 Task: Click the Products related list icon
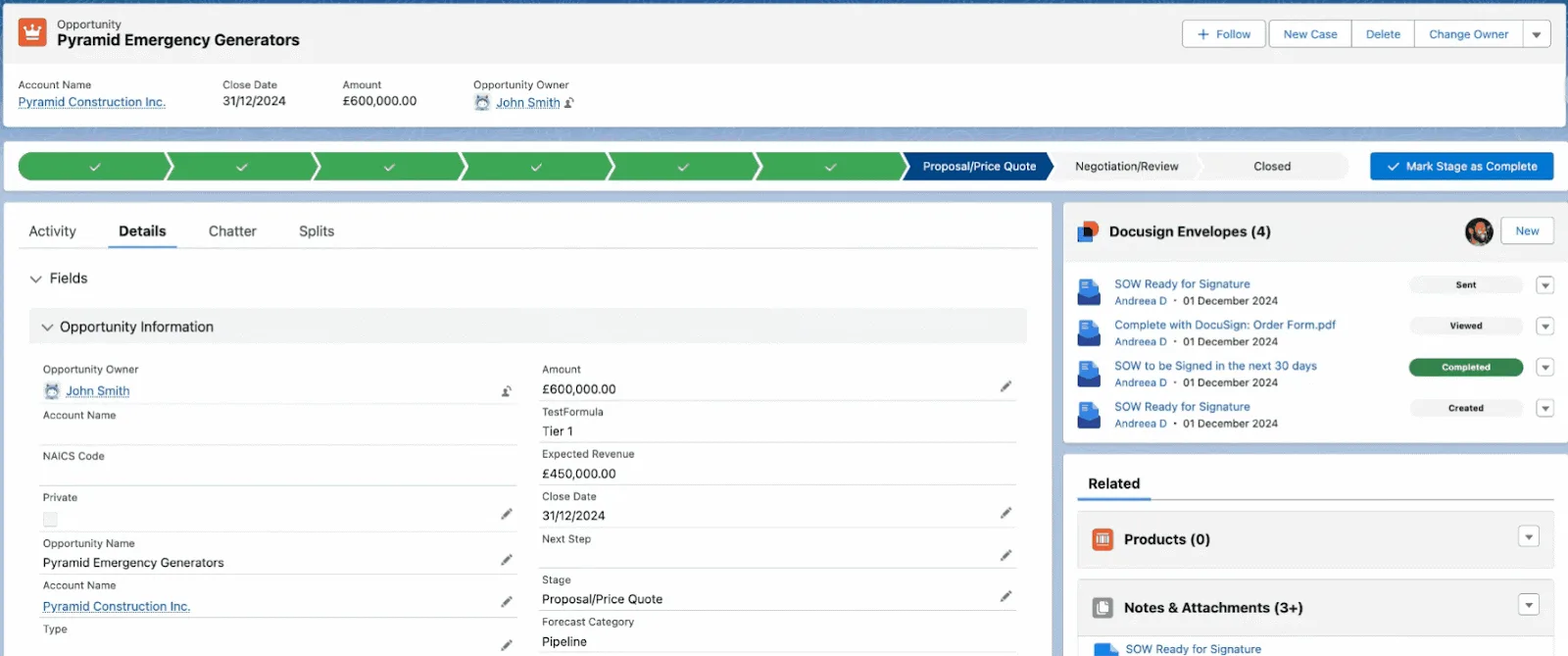(1102, 539)
